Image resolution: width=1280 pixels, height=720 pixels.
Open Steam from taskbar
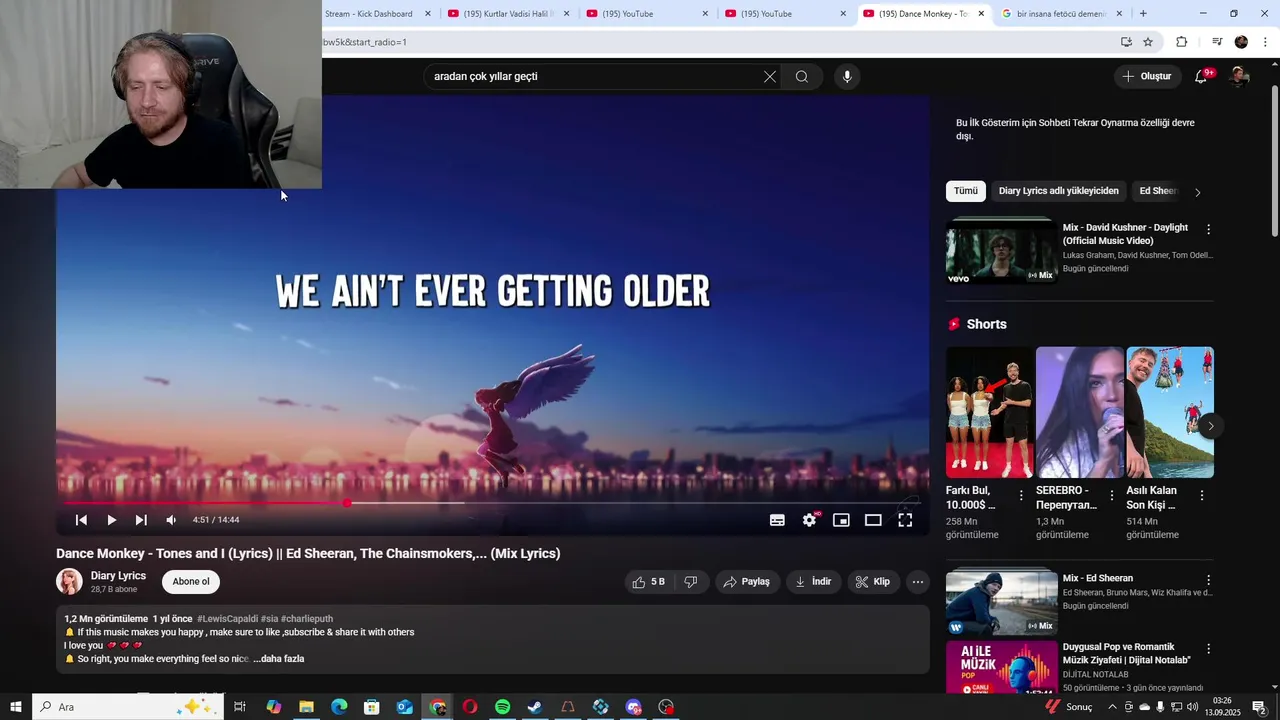point(535,707)
